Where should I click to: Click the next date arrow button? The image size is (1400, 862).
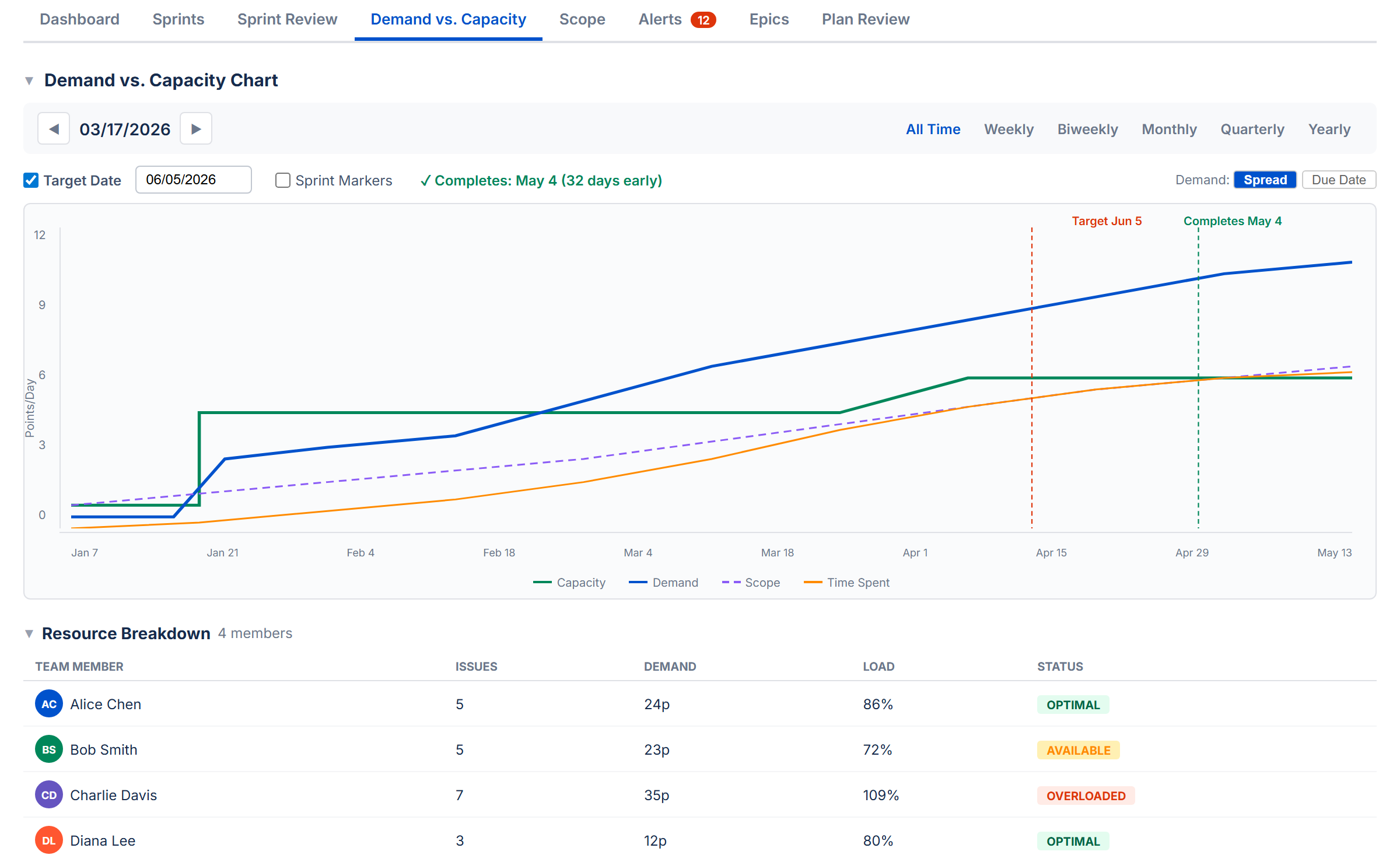click(196, 129)
